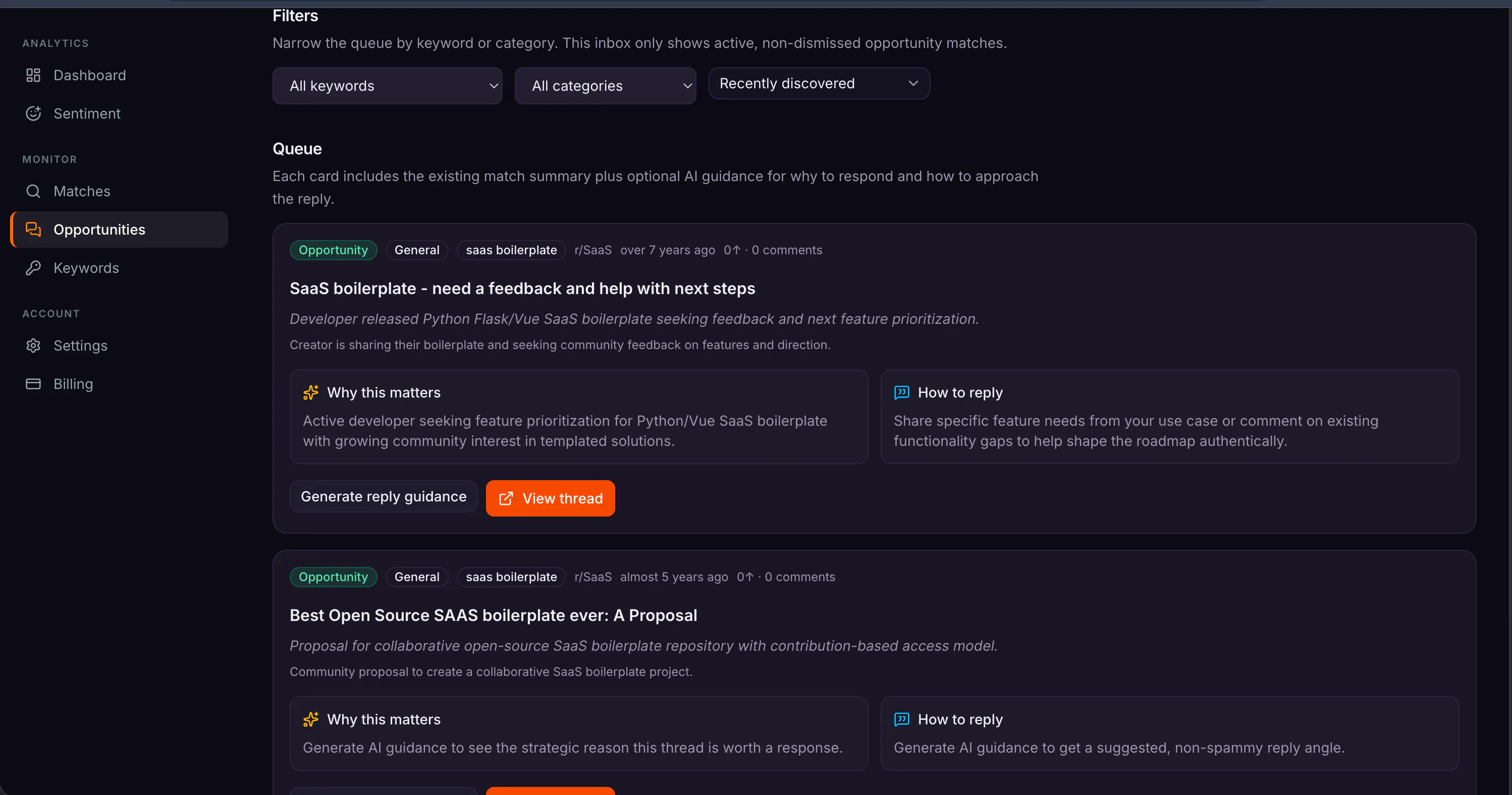Click first card's How to reply panel text
This screenshot has width=1512, height=795.
tap(1136, 431)
